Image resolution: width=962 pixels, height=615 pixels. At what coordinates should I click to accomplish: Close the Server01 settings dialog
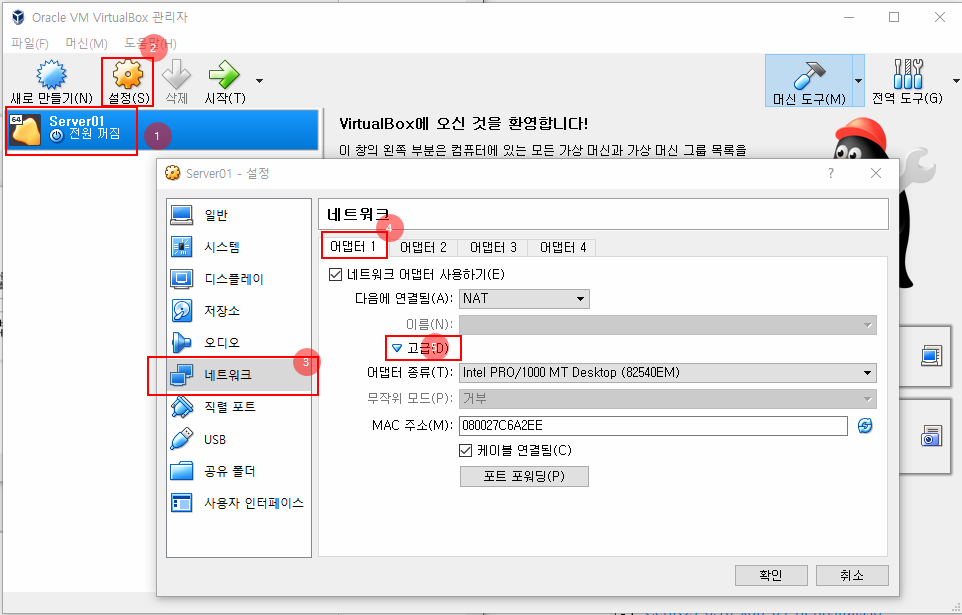876,173
